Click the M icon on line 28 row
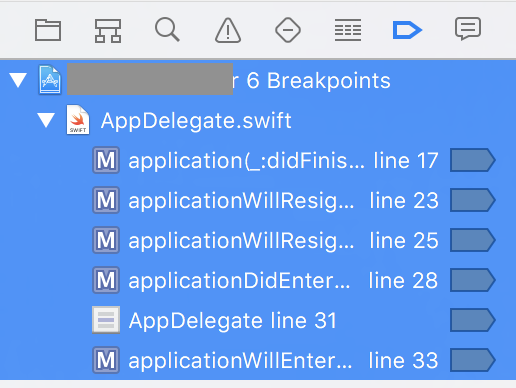Viewport: 516px width, 388px height. click(x=106, y=280)
